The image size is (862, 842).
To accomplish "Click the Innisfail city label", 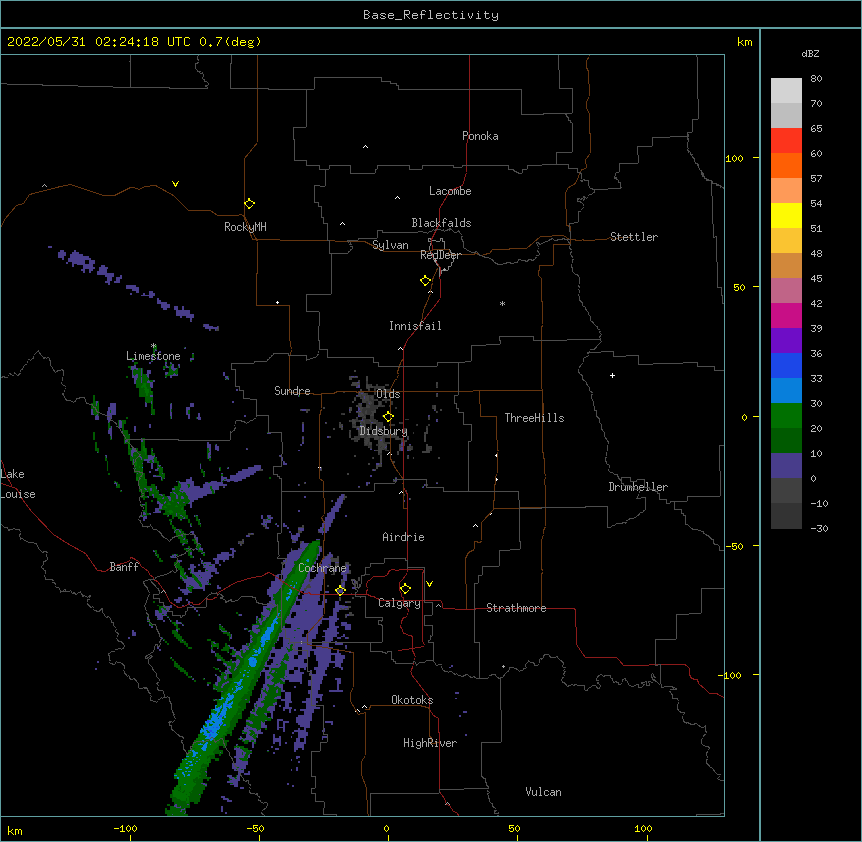I will point(415,326).
